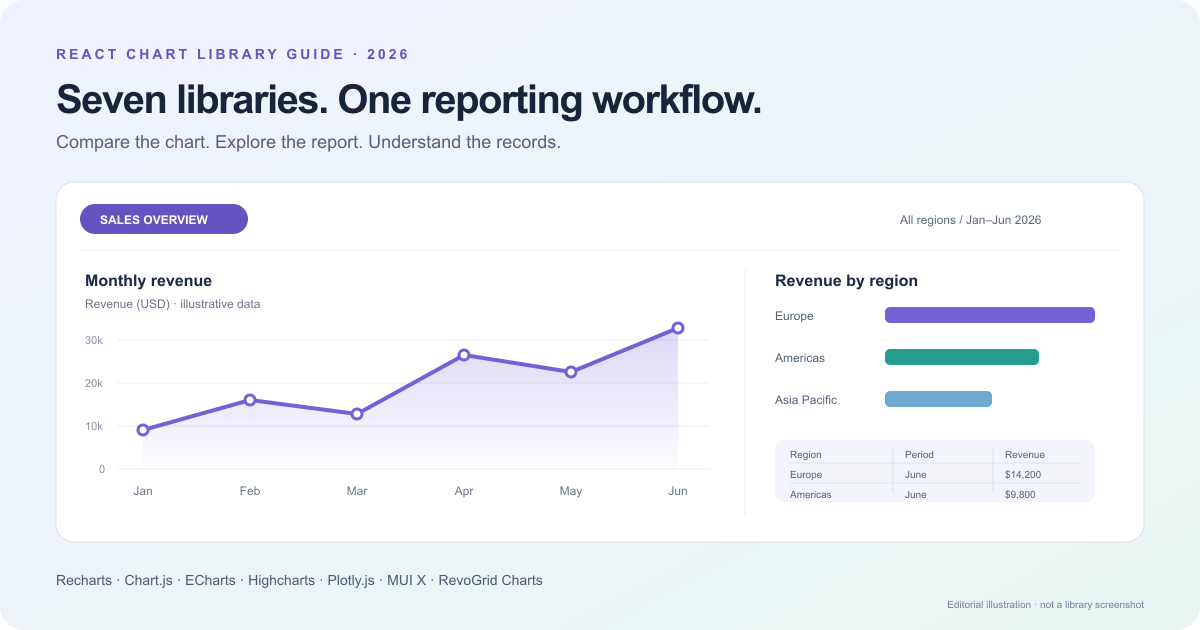This screenshot has width=1200, height=630.
Task: Click the Feb x-axis label
Action: tap(250, 491)
